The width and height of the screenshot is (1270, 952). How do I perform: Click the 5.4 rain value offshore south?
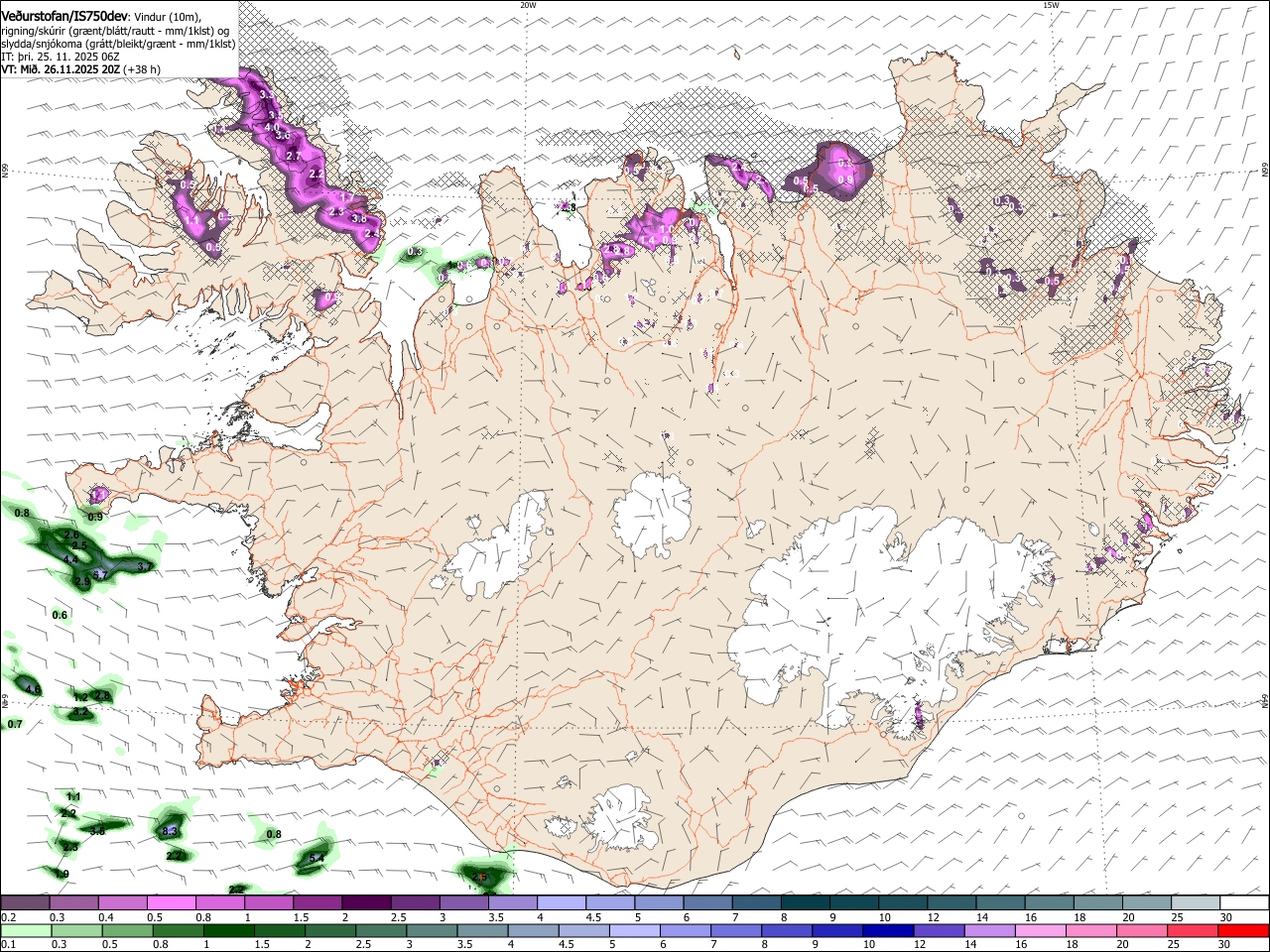317,858
